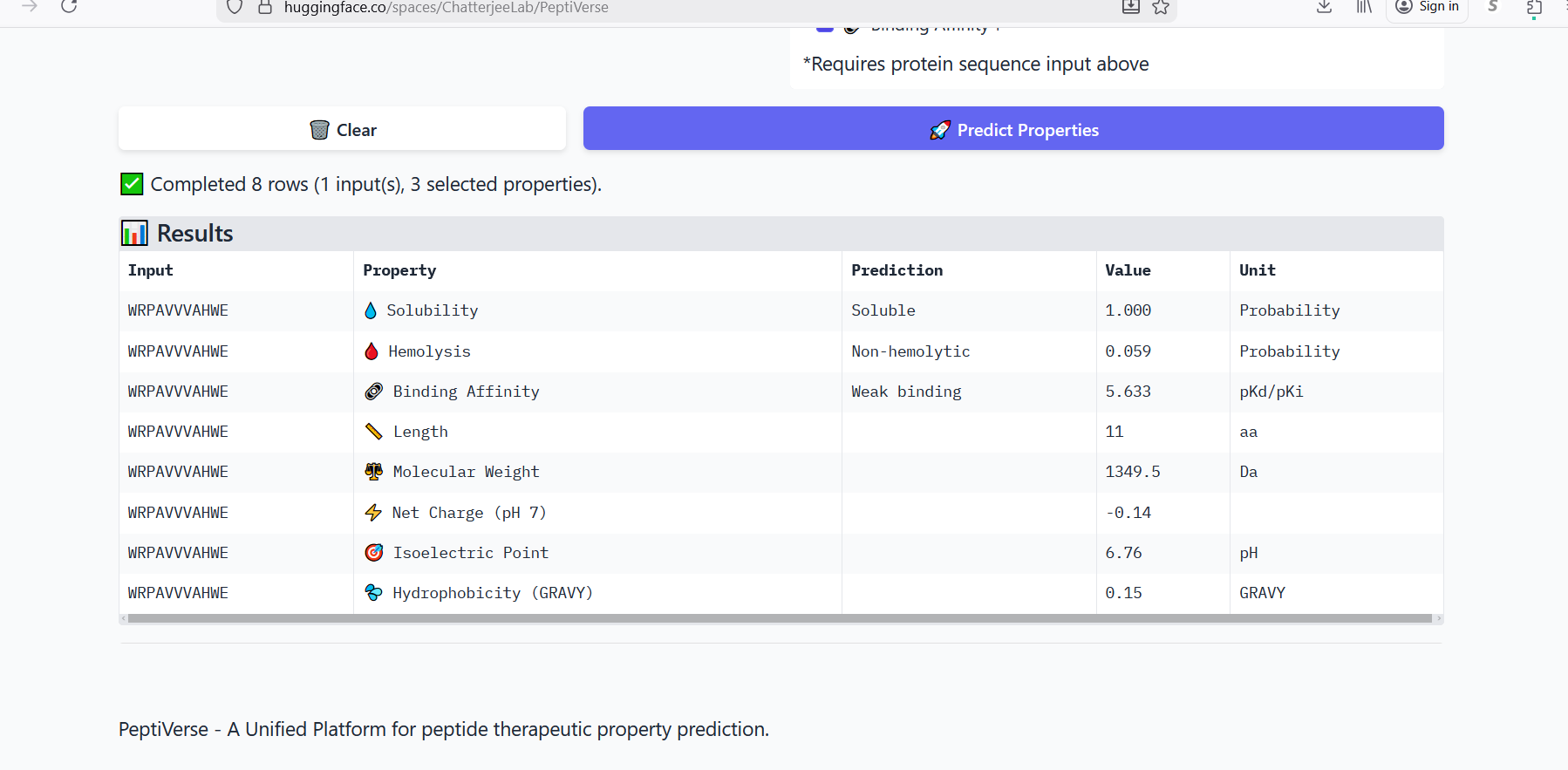Click the Hemolysis blood drop icon
Image resolution: width=1568 pixels, height=770 pixels.
372,351
